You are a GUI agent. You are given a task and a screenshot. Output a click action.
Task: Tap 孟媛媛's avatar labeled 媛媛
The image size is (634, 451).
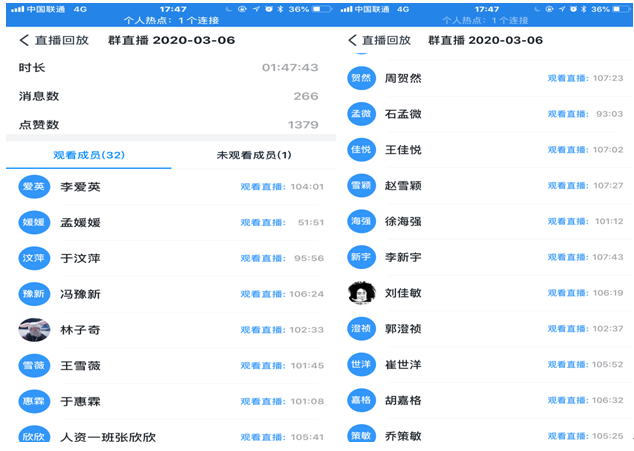(x=34, y=222)
